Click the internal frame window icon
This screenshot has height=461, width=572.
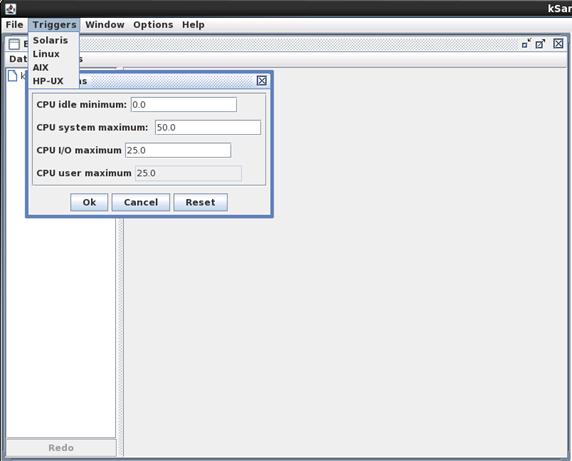[x=14, y=44]
